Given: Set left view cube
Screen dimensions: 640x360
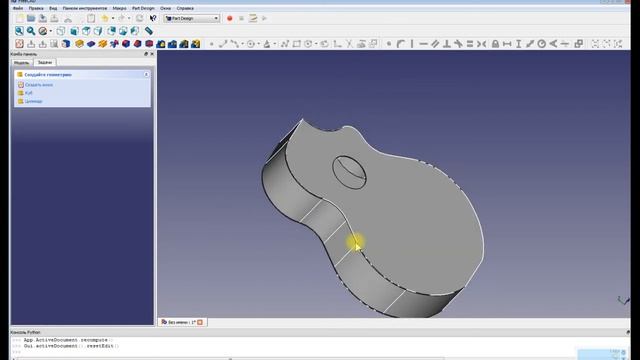Looking at the screenshot, I should tap(135, 31).
